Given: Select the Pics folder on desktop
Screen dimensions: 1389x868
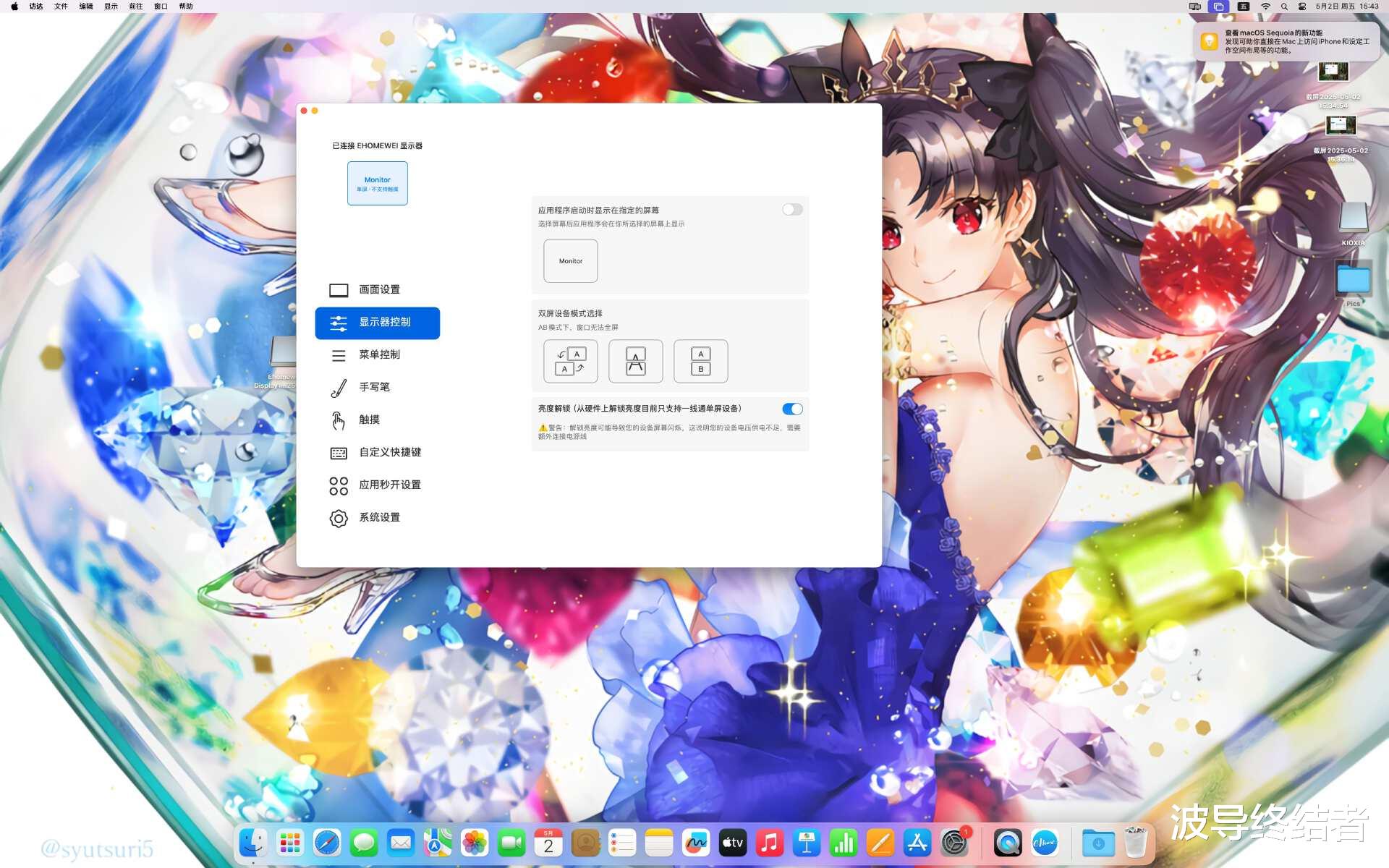Looking at the screenshot, I should (1353, 284).
